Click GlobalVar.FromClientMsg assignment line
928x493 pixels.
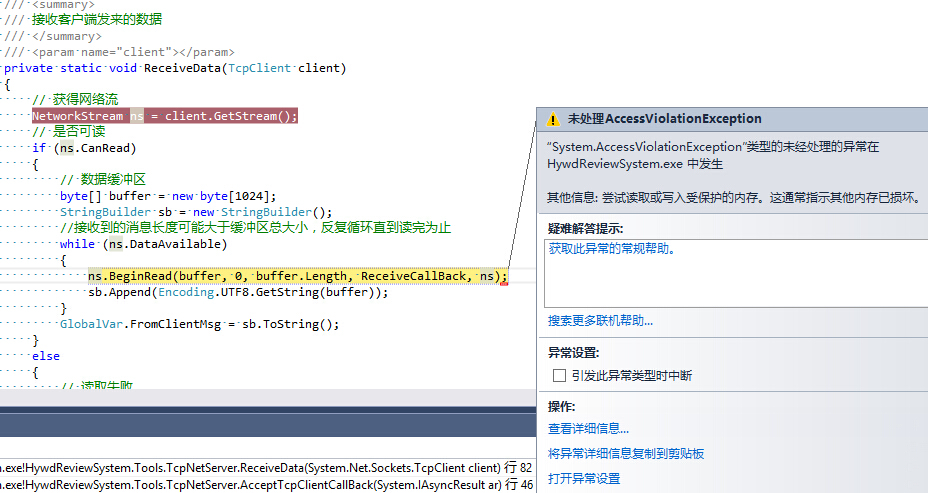click(199, 324)
